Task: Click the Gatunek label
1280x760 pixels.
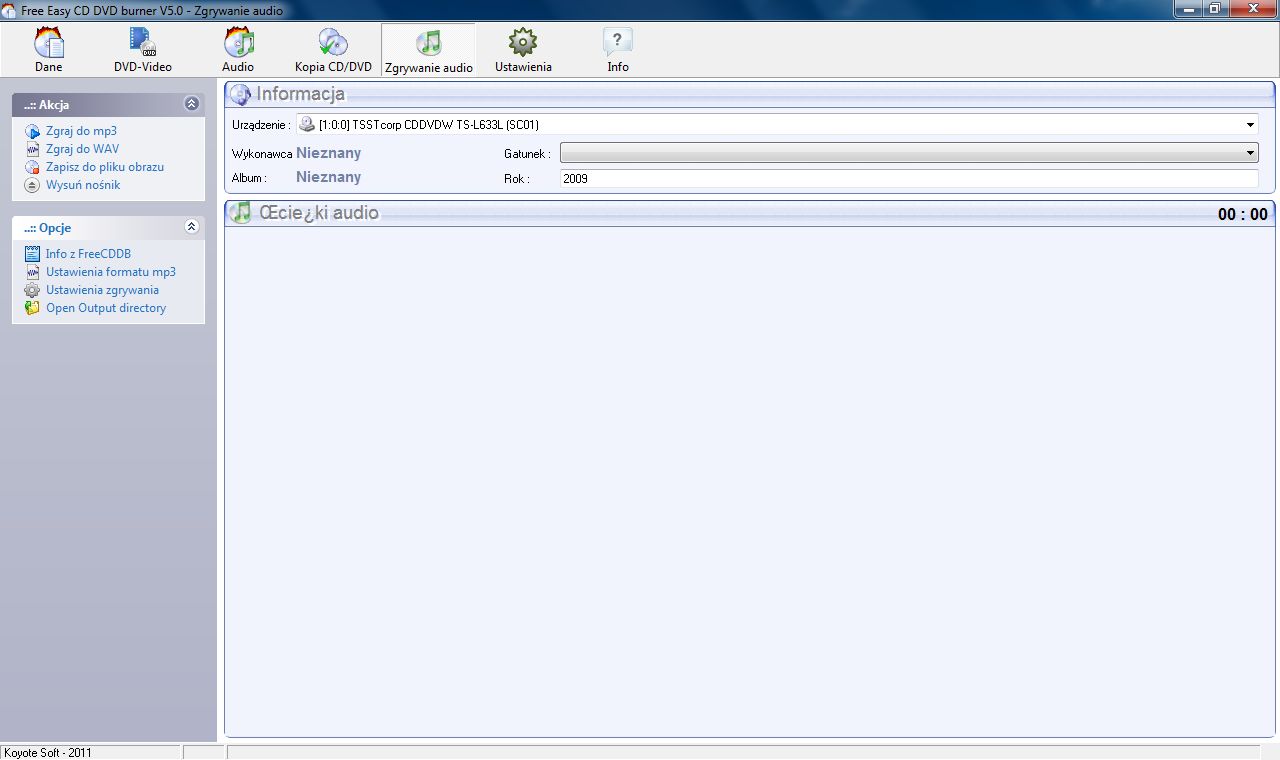Action: click(527, 154)
